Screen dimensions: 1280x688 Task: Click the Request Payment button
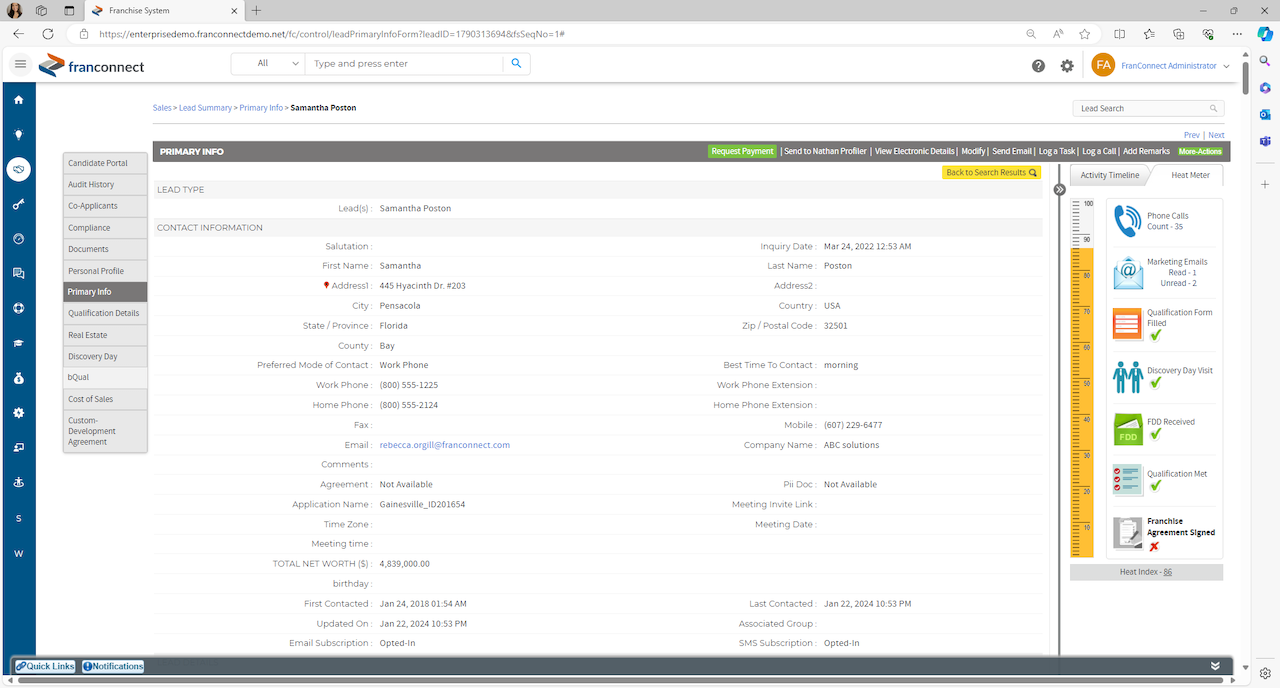(x=742, y=151)
